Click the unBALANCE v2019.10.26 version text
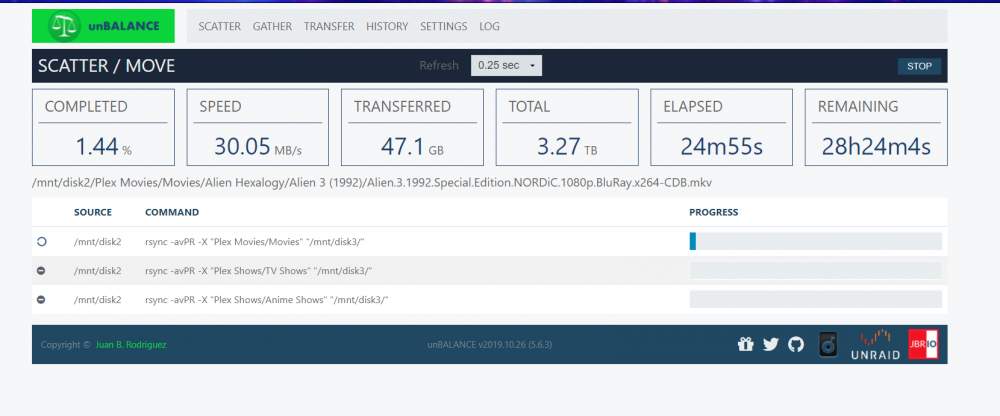 point(489,345)
